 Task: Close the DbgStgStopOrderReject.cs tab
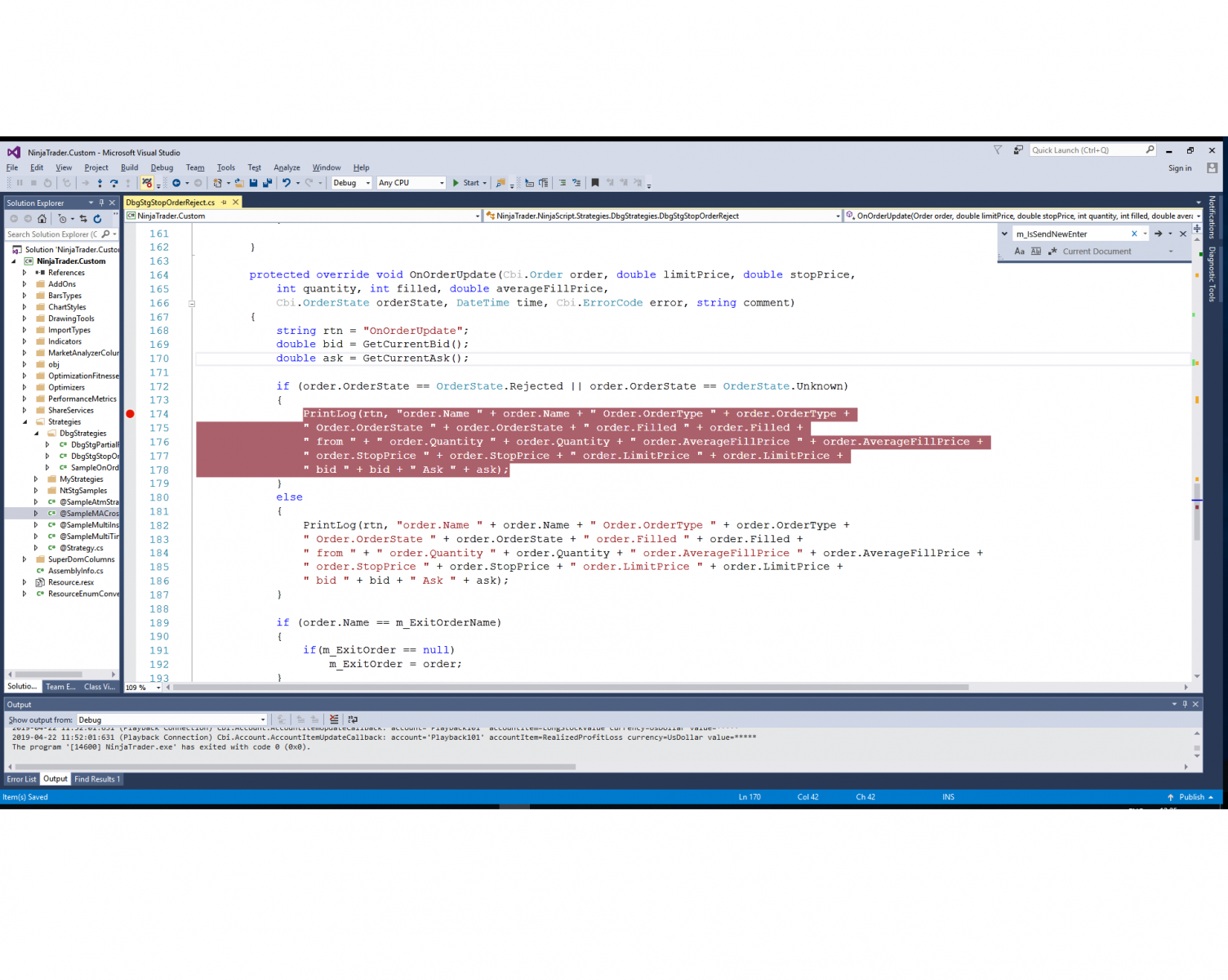(x=236, y=203)
